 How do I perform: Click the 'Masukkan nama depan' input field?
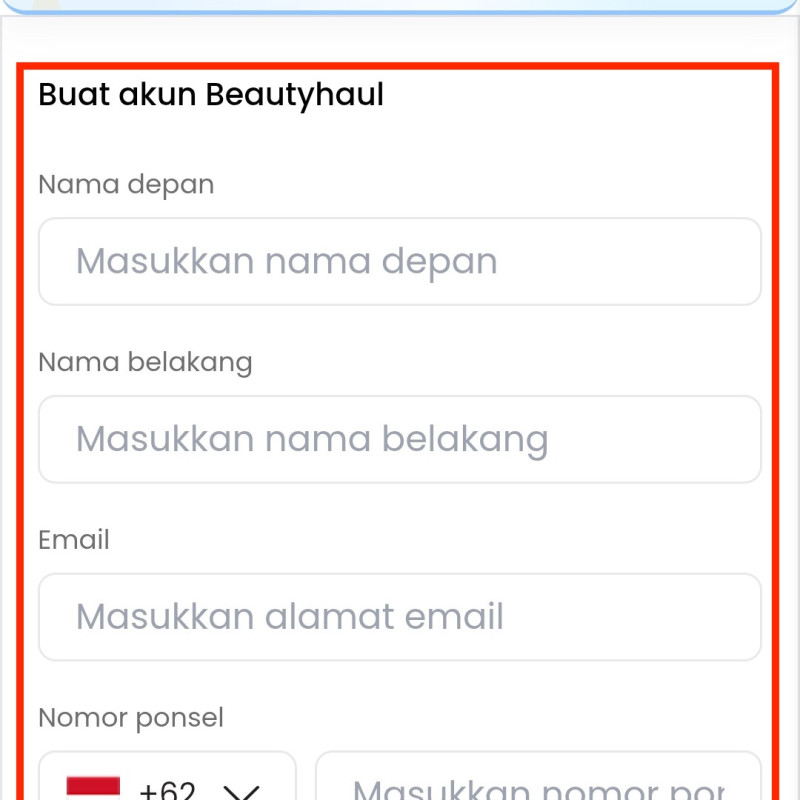[x=400, y=261]
